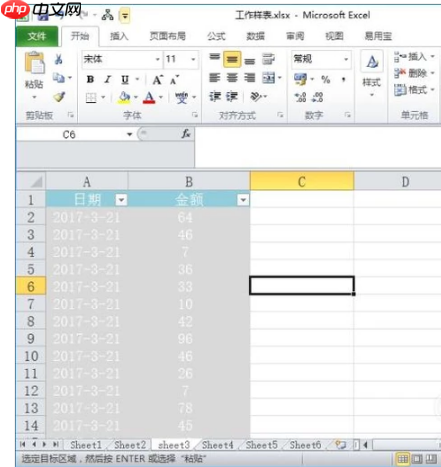Click the Wrap Text icon
Screen dimensions: 441x467
pos(268,59)
